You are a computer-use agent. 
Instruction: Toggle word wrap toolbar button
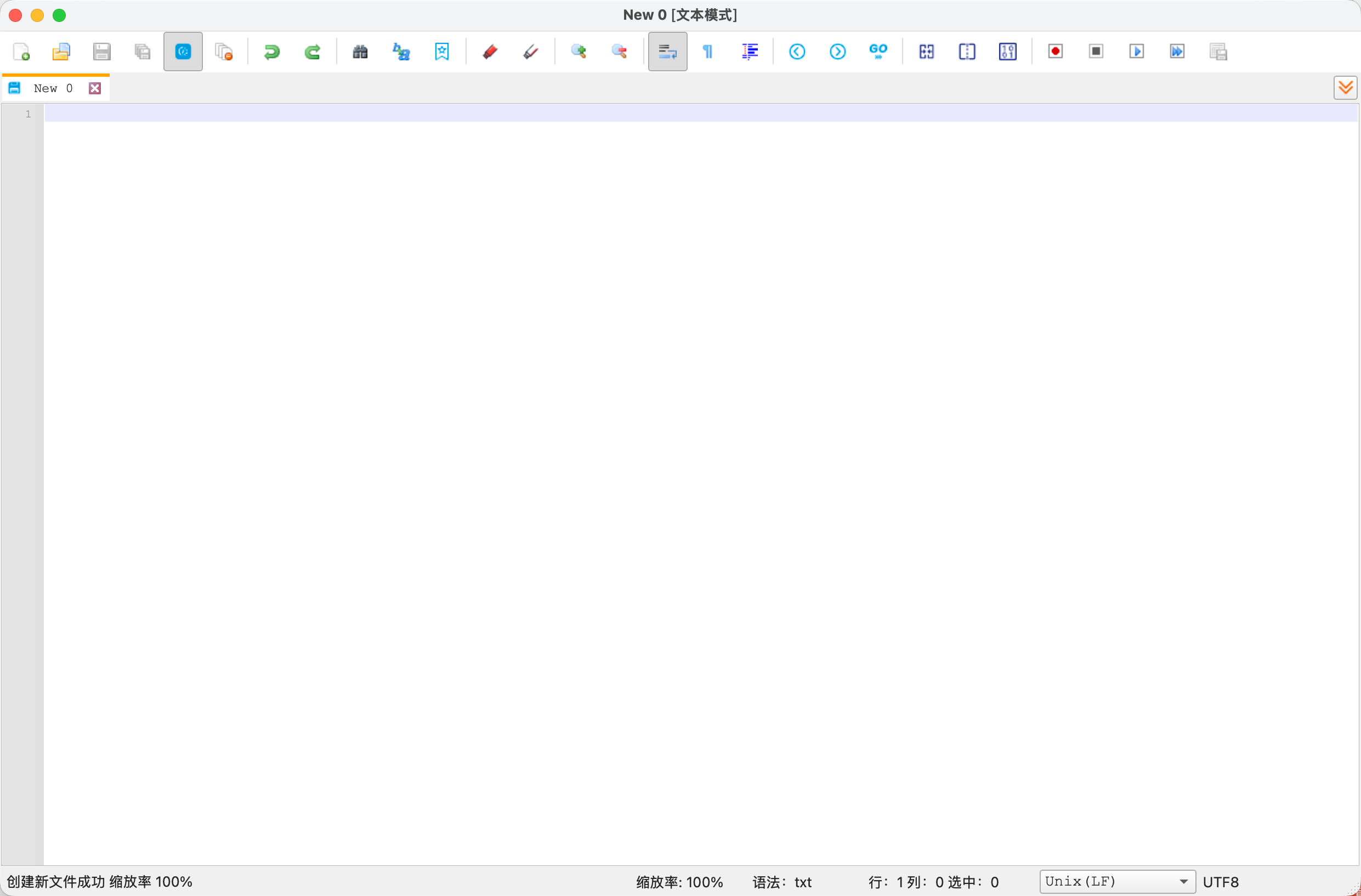[x=667, y=52]
